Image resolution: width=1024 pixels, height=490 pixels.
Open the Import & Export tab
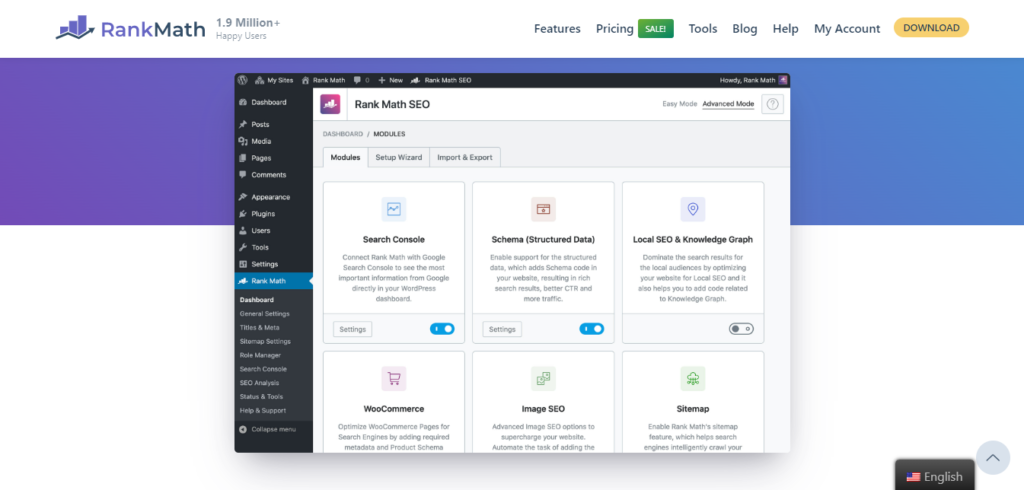click(x=465, y=157)
